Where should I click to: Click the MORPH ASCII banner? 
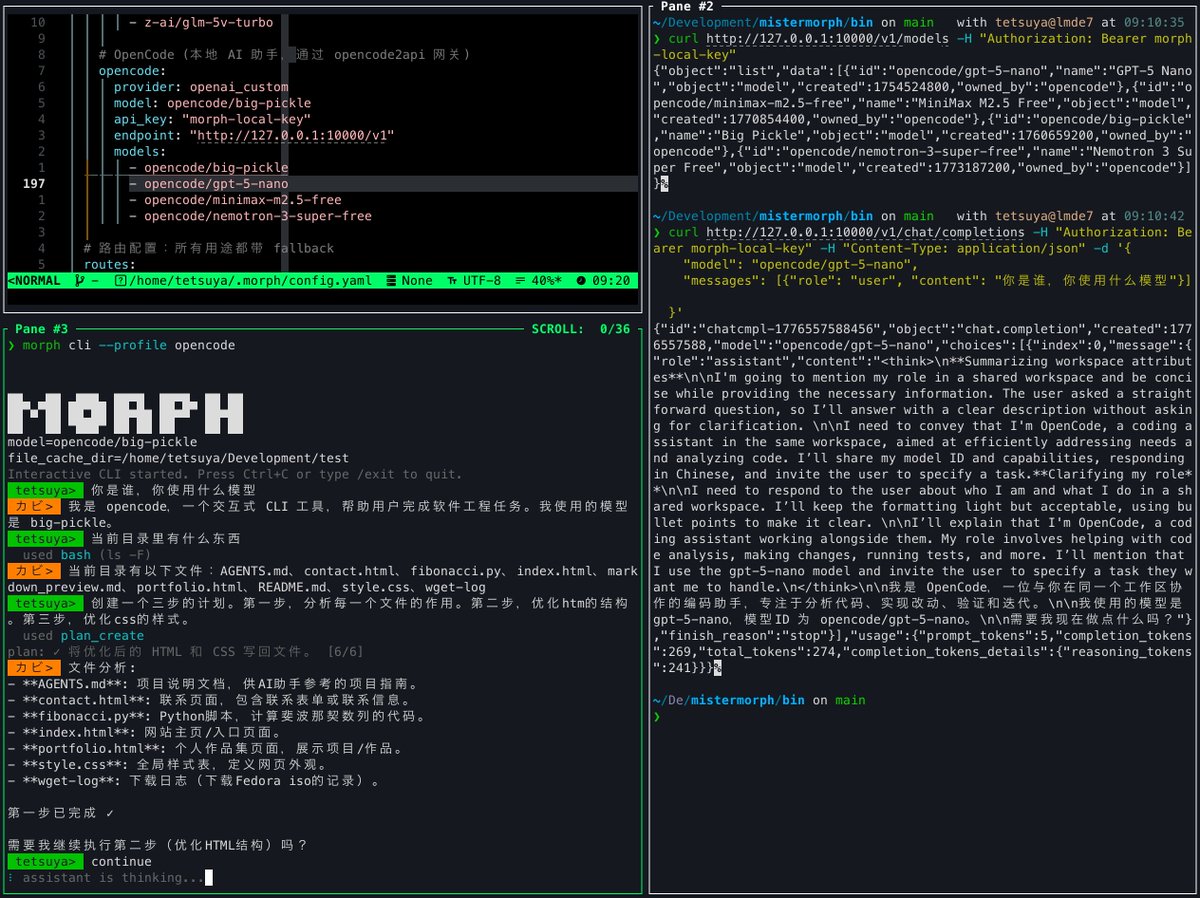tap(125, 413)
